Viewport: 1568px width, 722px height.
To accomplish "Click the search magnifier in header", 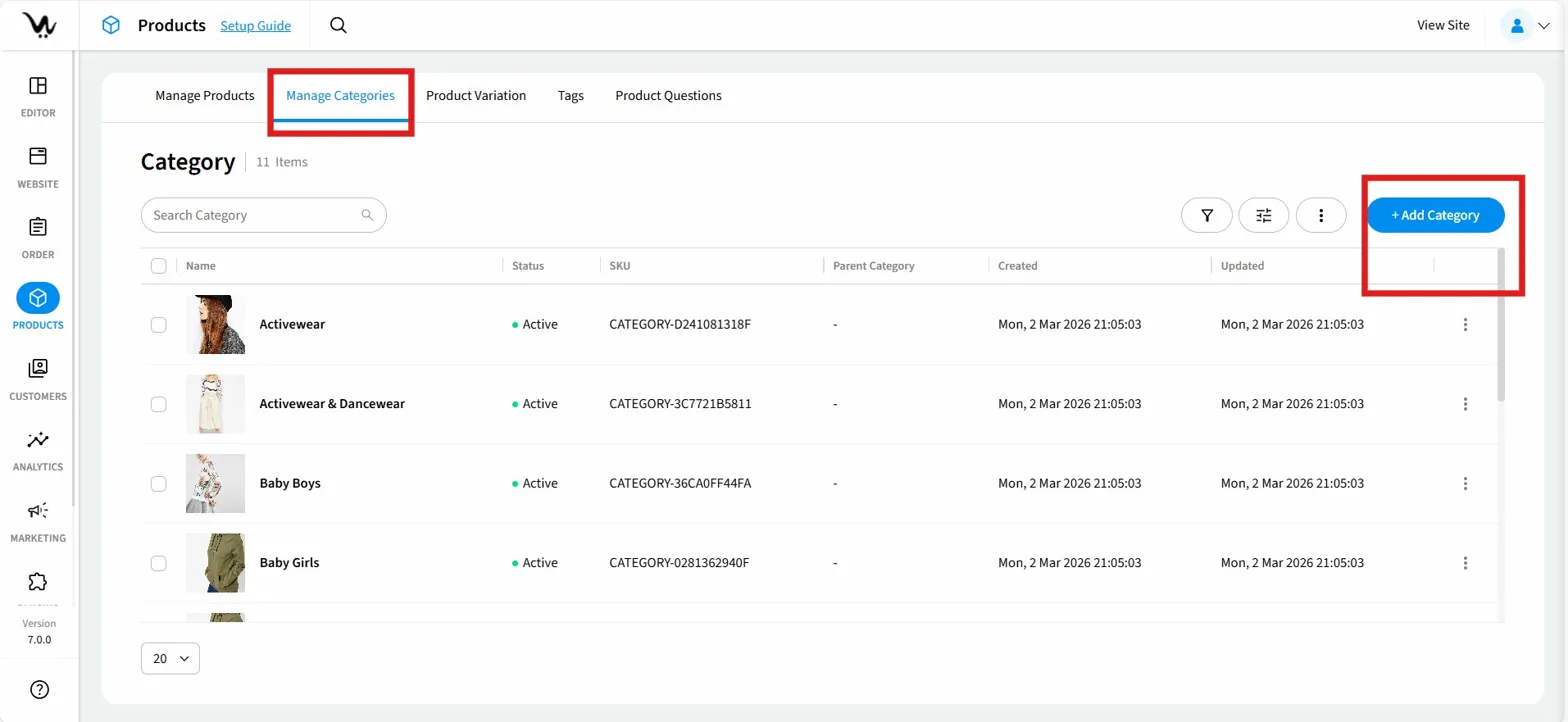I will (x=338, y=26).
